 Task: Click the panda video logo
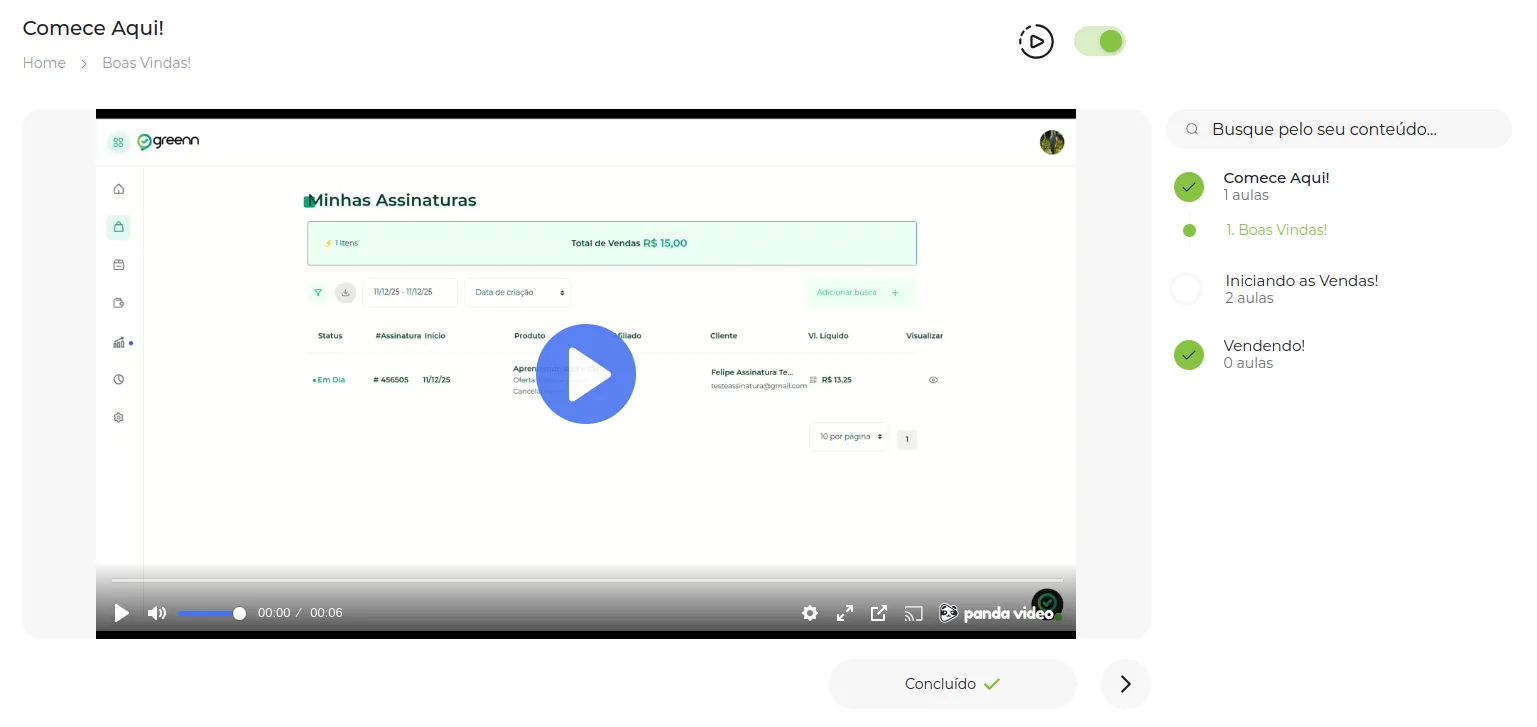pyautogui.click(x=996, y=613)
